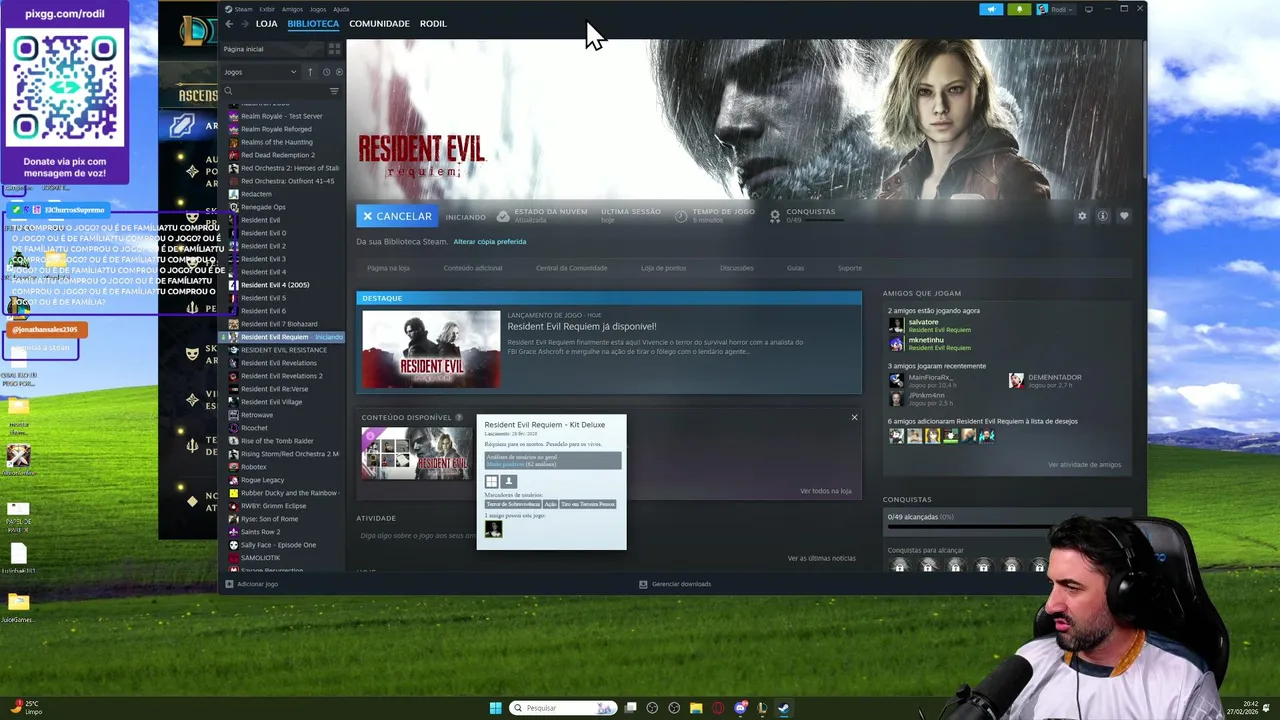Click the achievements (Conquistas) header icon
This screenshot has height=720, width=1280.
coord(775,216)
